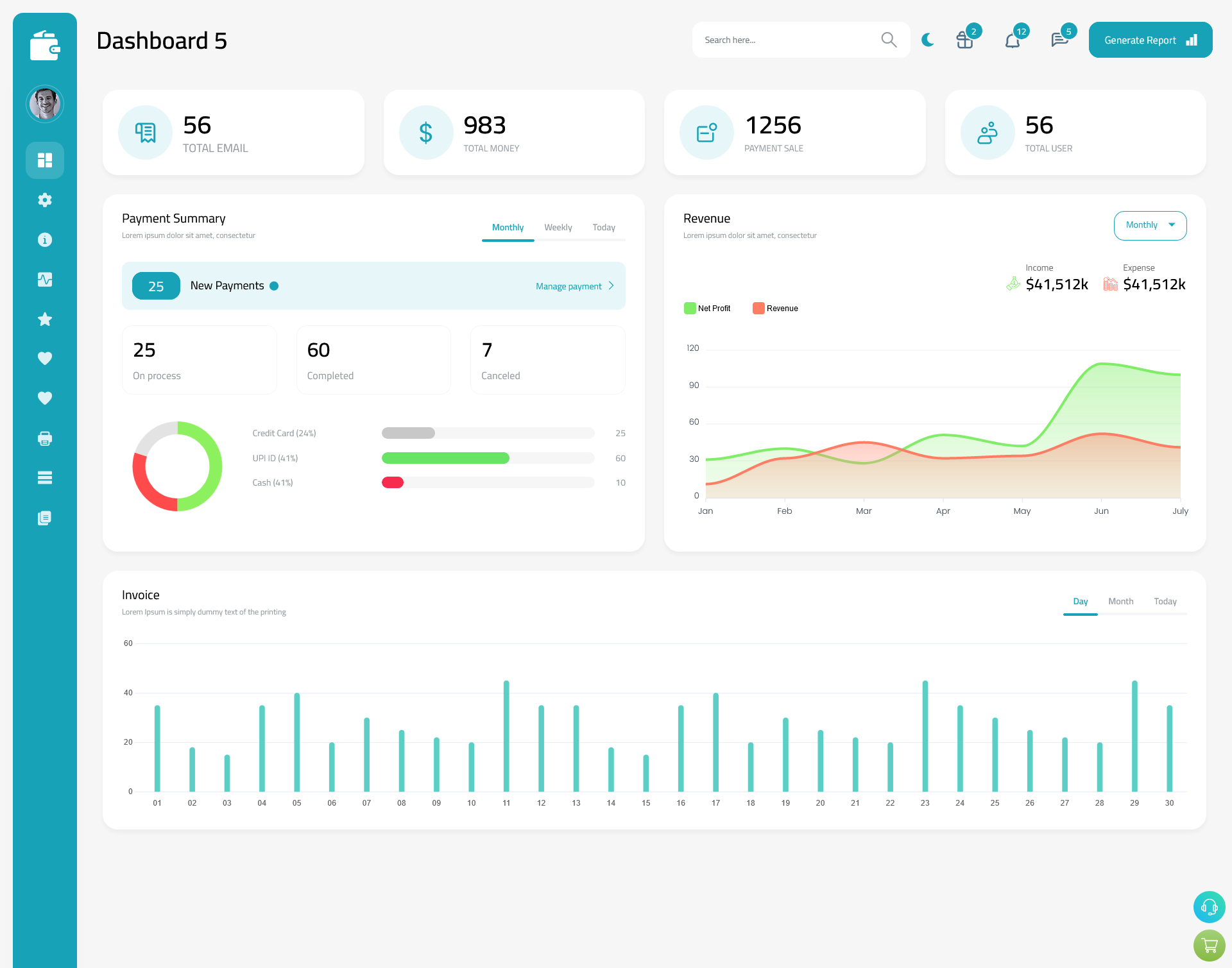The image size is (1232, 968).
Task: Toggle to Weekly payment summary view
Action: (x=557, y=227)
